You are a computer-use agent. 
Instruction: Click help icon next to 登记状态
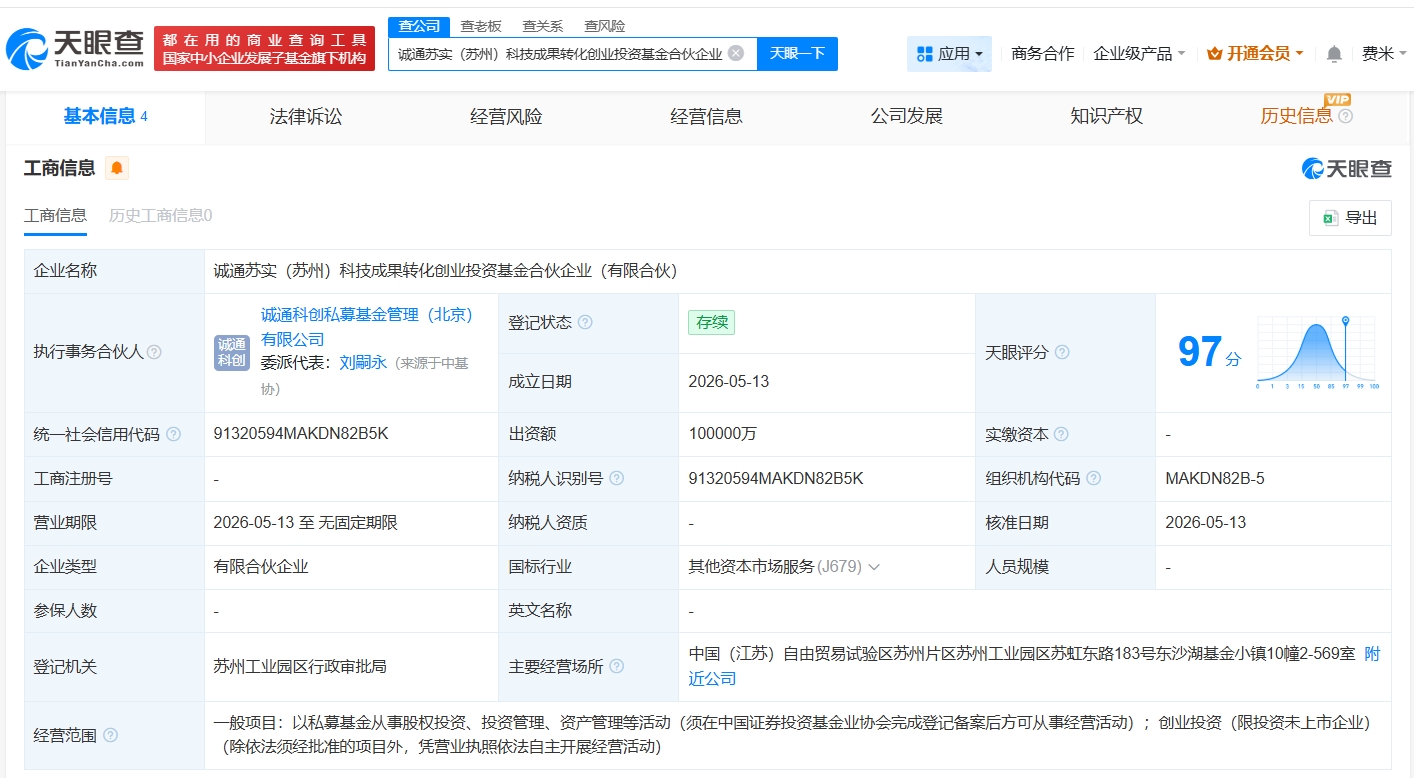tap(585, 322)
